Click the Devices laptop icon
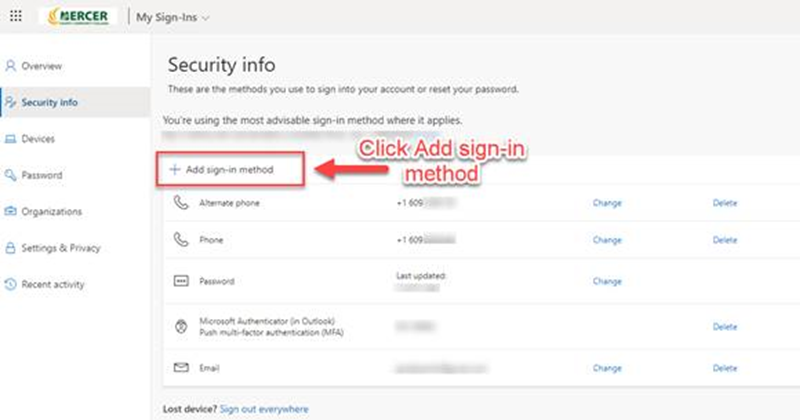Image resolution: width=800 pixels, height=420 pixels. point(11,139)
